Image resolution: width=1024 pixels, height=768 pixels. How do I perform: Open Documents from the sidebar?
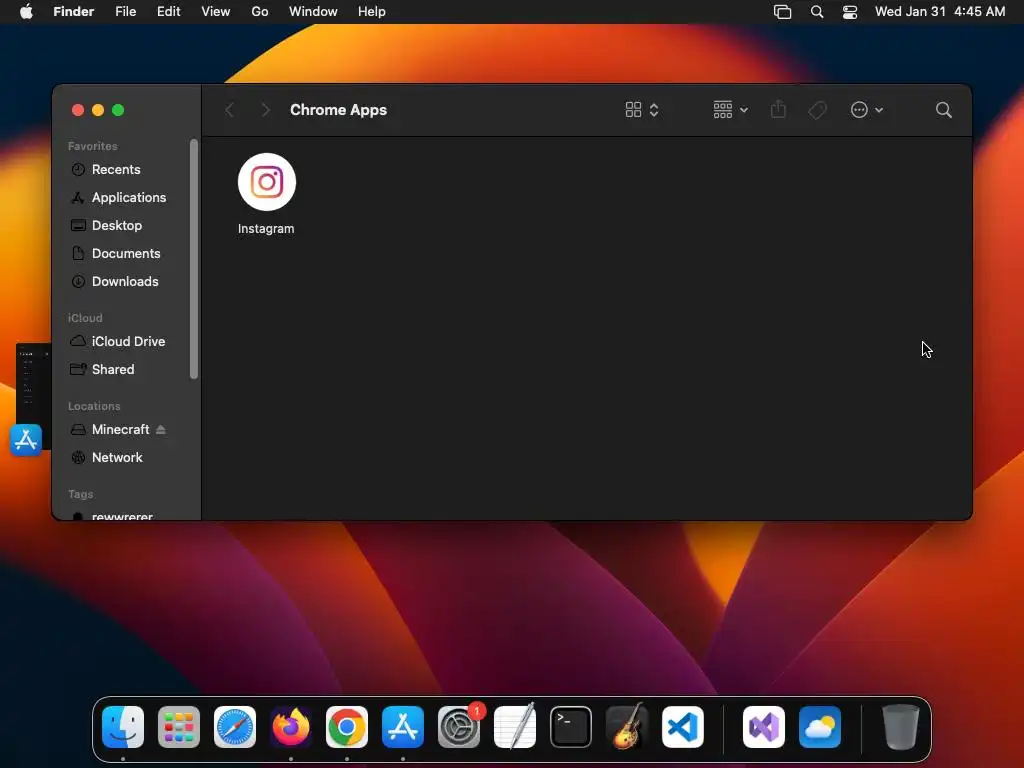127,253
